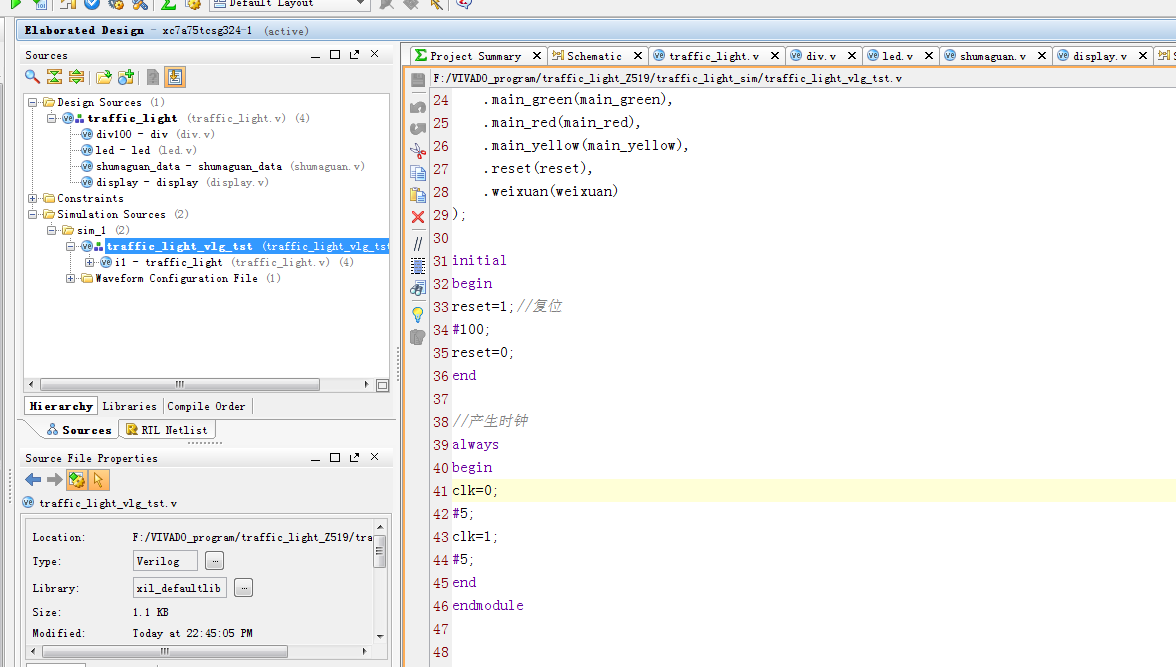Click the Properties panel vertical scrollbar thumb
Image resolution: width=1176 pixels, height=667 pixels.
380,551
